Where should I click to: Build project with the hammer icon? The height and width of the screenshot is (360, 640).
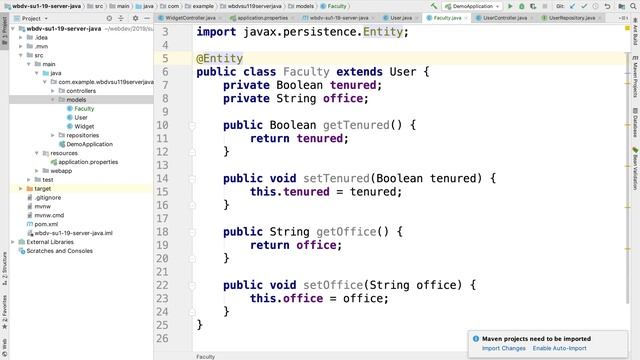pyautogui.click(x=433, y=6)
